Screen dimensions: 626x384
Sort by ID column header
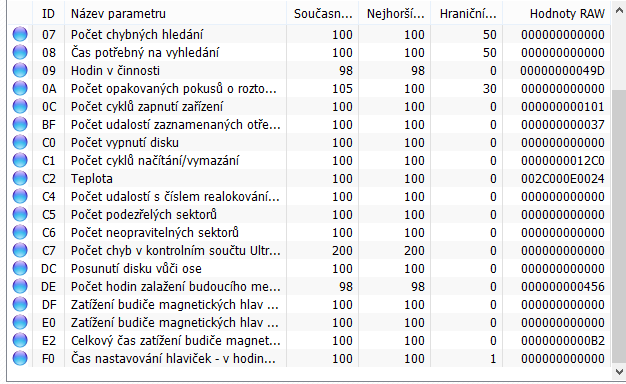click(x=48, y=14)
